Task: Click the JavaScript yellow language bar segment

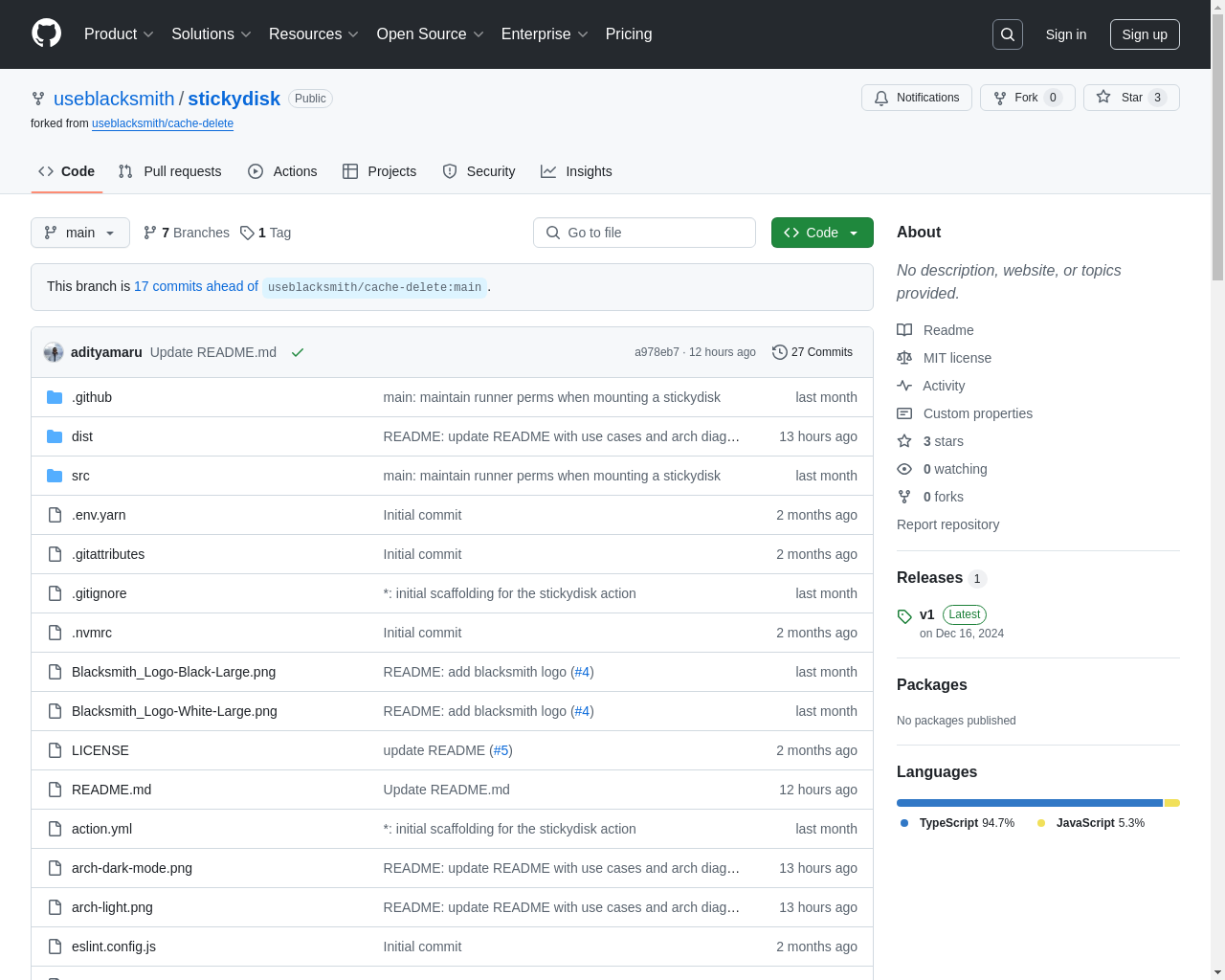Action: (1172, 803)
